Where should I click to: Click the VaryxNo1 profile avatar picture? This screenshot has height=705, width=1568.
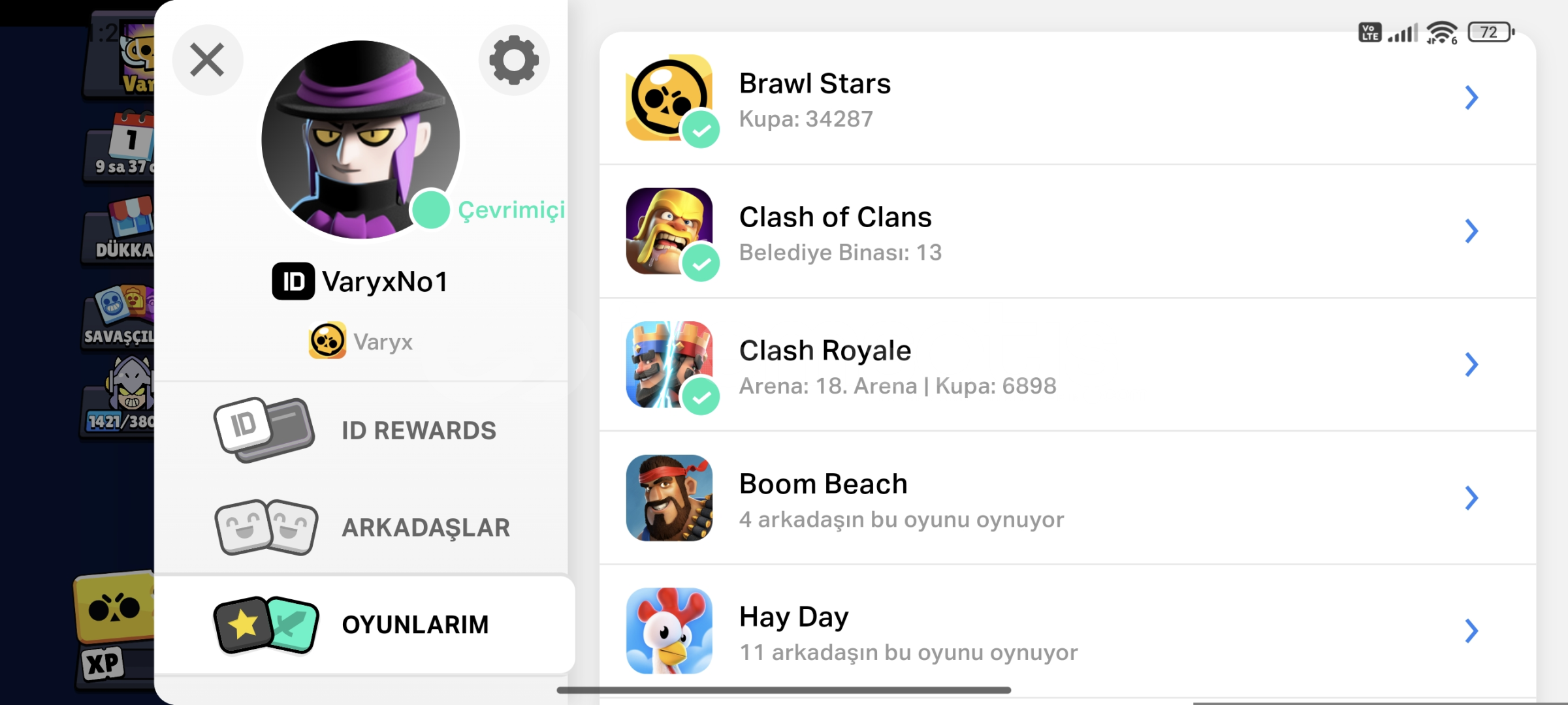point(360,140)
